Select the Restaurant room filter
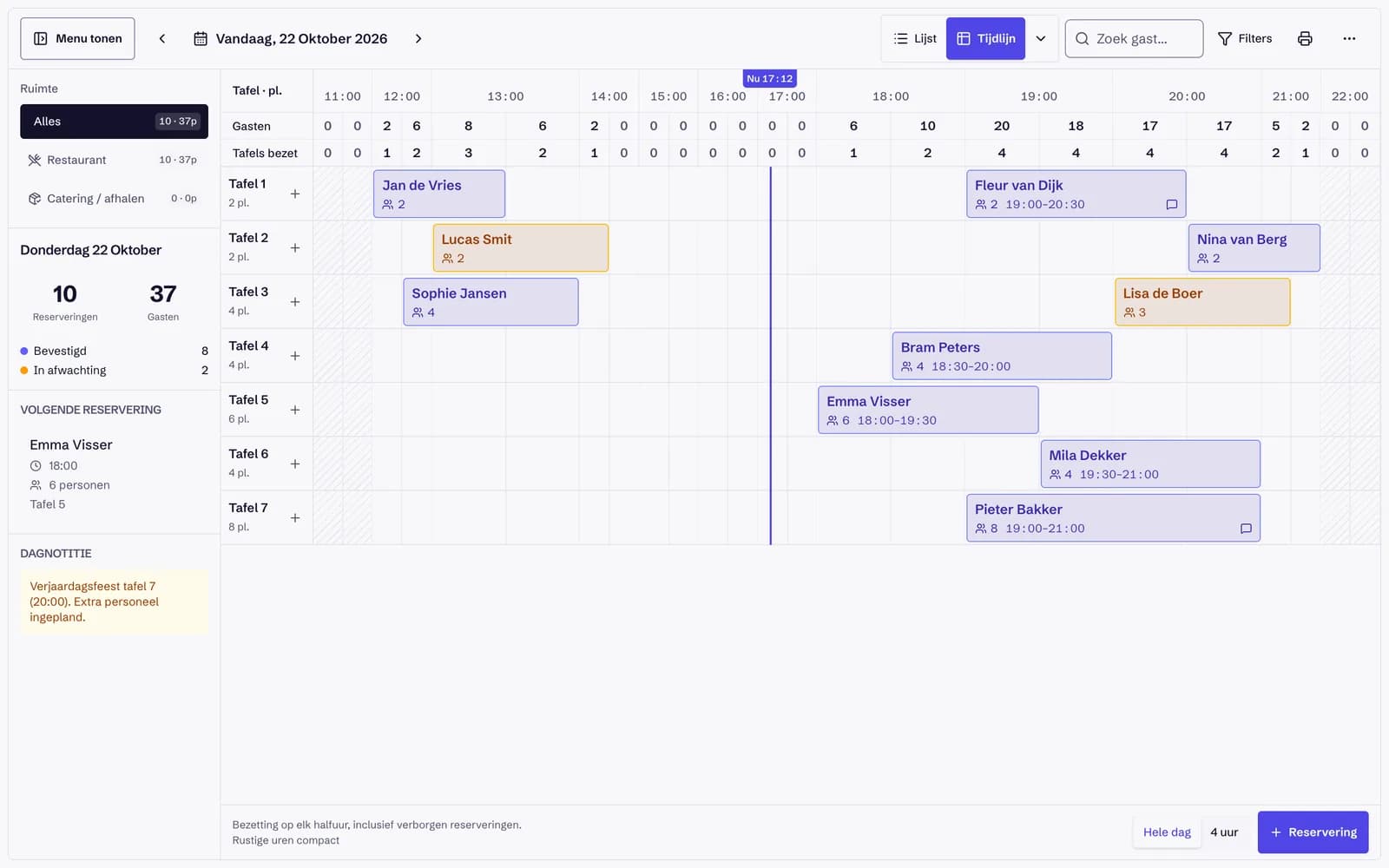Viewport: 1389px width, 868px height. coord(115,160)
